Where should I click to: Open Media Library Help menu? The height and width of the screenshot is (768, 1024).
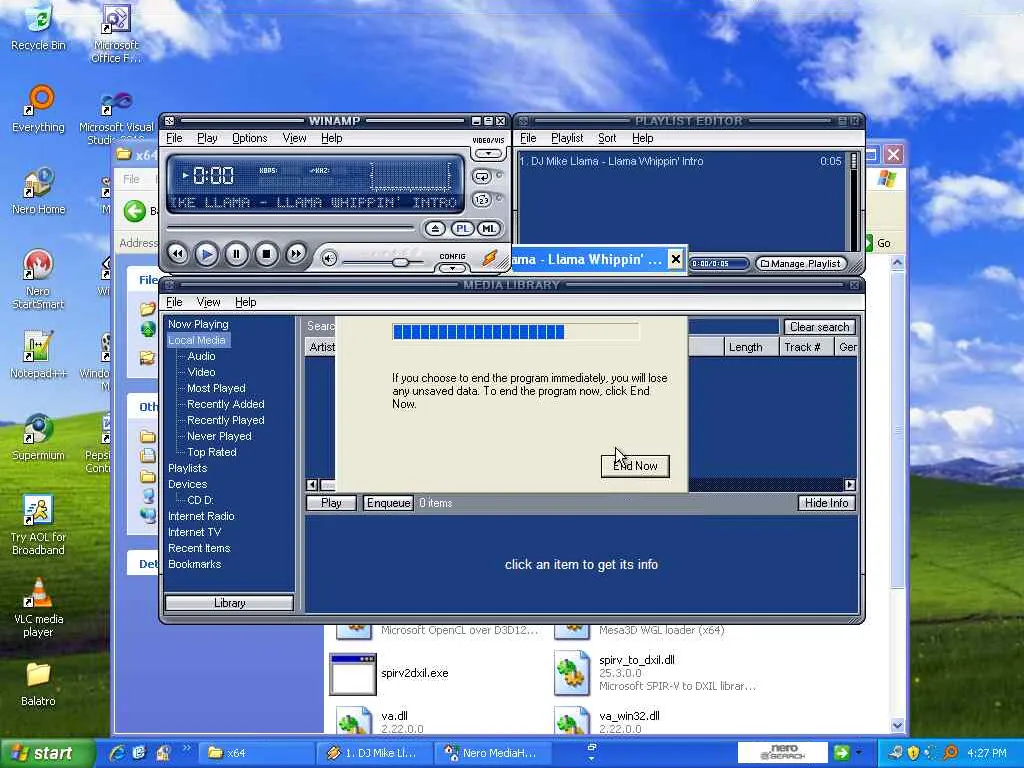pos(246,302)
